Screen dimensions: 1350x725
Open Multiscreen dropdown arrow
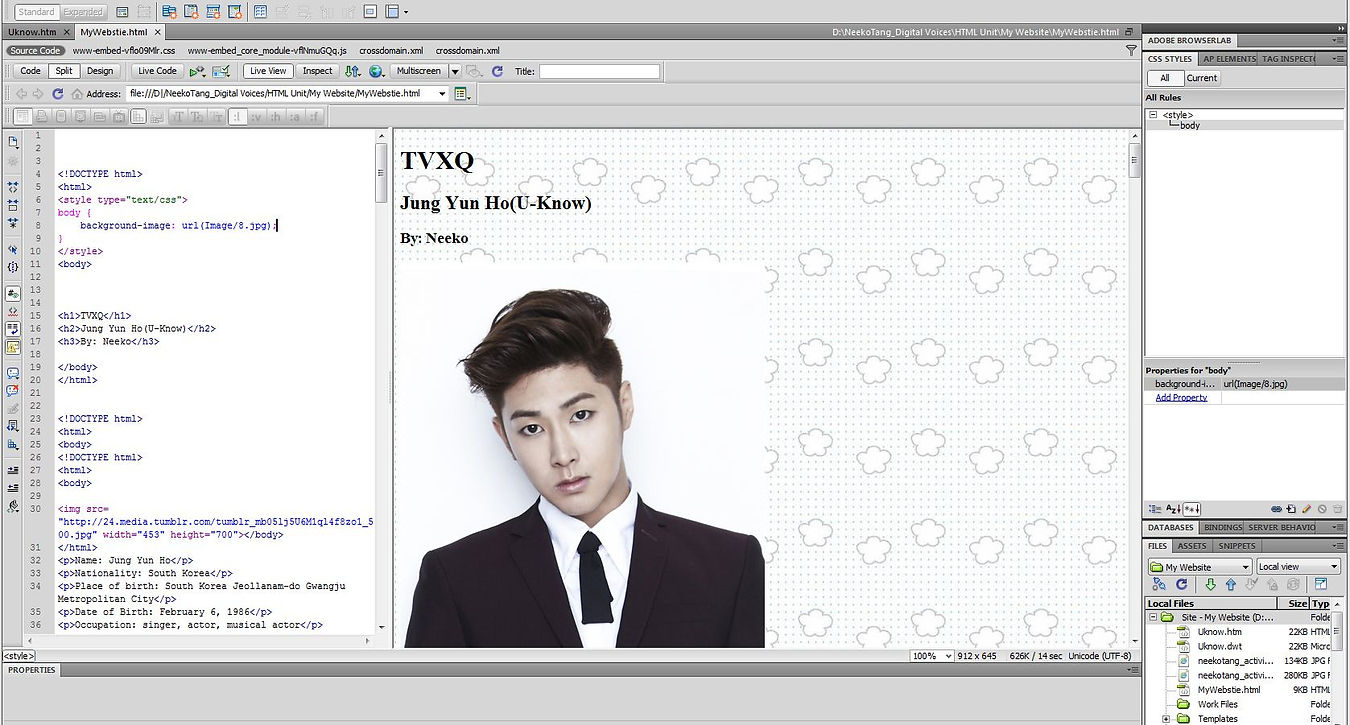click(x=454, y=71)
